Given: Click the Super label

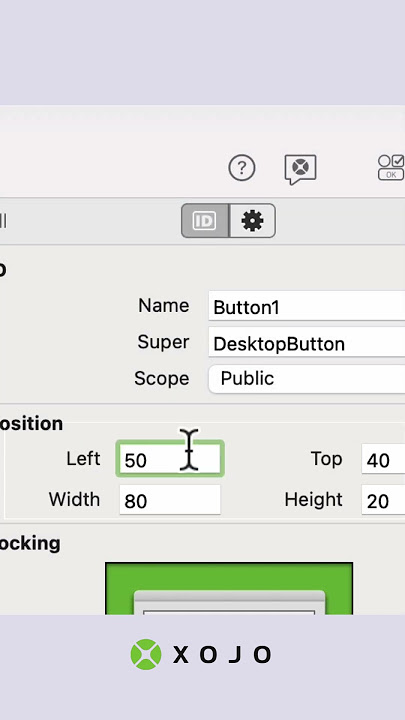Looking at the screenshot, I should point(163,343).
